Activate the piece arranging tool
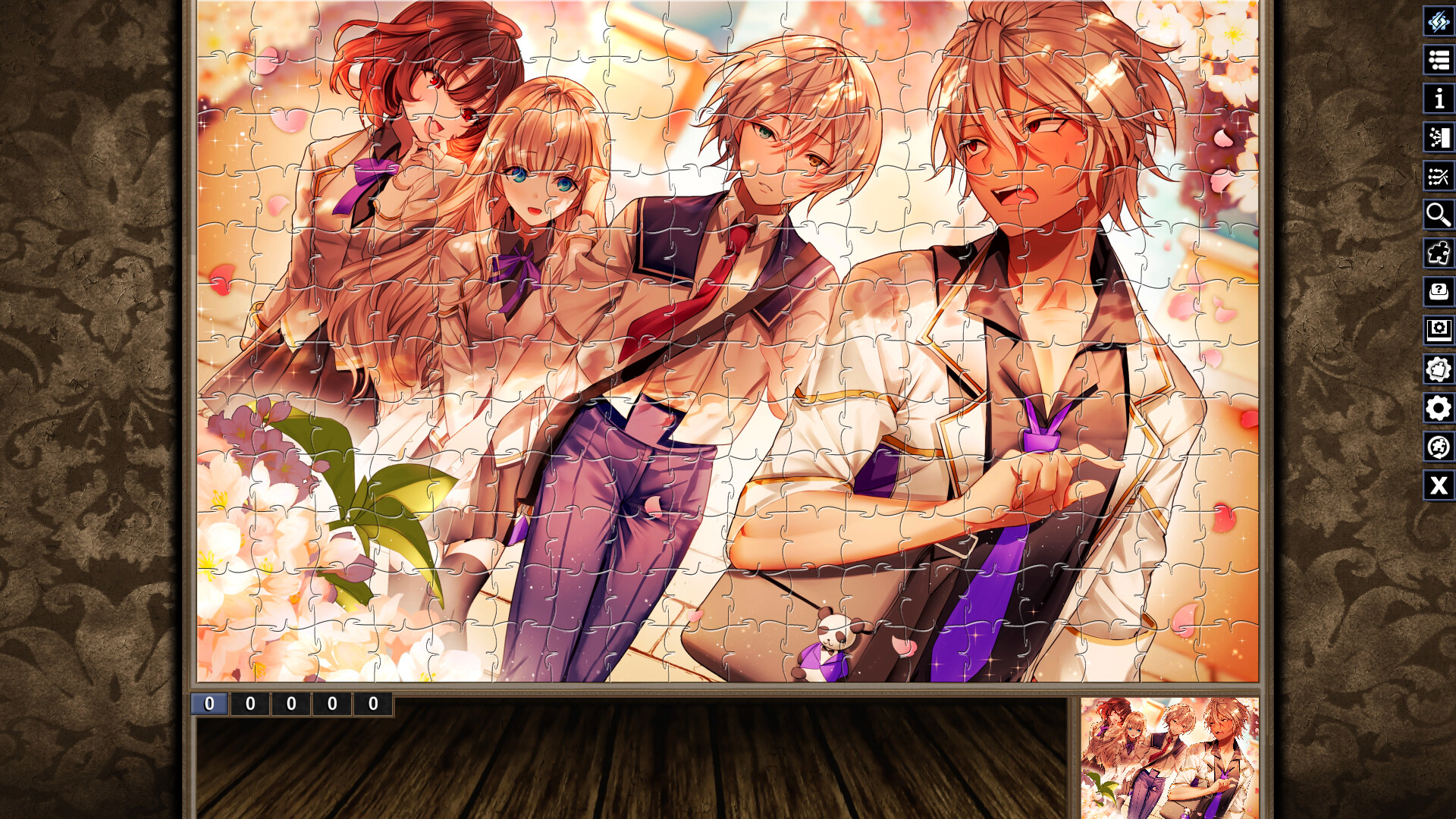 [x=1439, y=137]
